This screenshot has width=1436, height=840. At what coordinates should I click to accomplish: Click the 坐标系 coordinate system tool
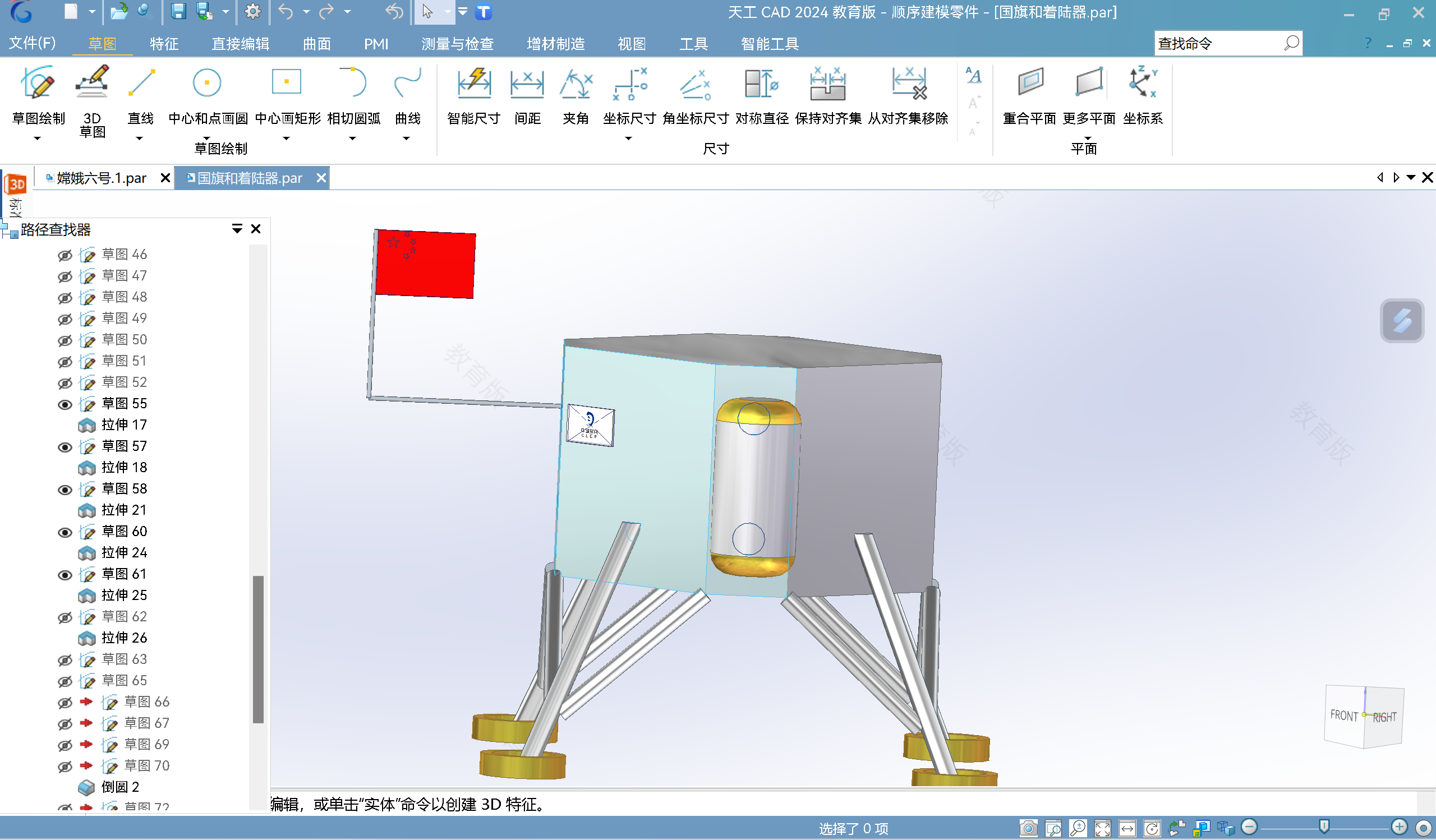pos(1143,95)
